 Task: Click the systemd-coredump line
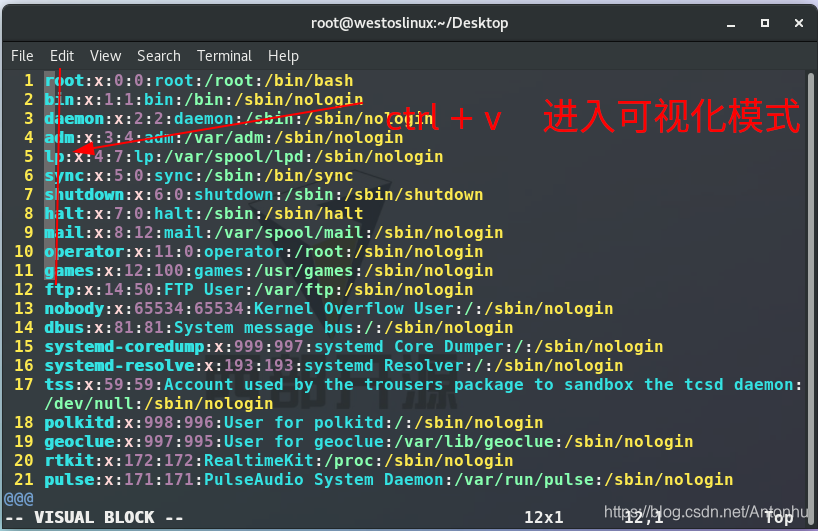[x=354, y=346]
